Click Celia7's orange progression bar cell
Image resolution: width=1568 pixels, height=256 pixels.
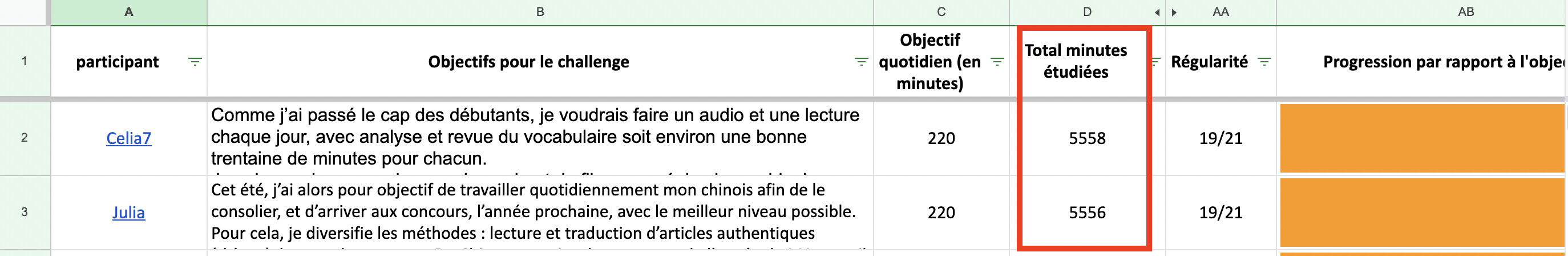coord(1422,138)
